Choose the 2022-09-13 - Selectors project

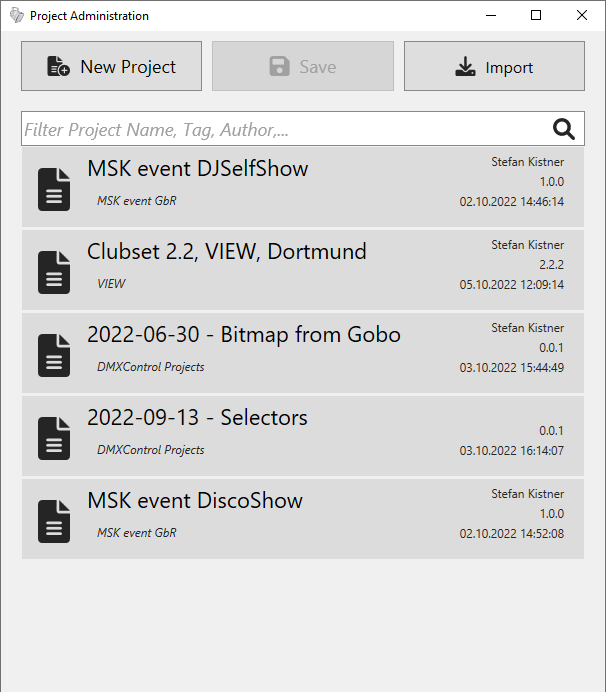tap(197, 418)
